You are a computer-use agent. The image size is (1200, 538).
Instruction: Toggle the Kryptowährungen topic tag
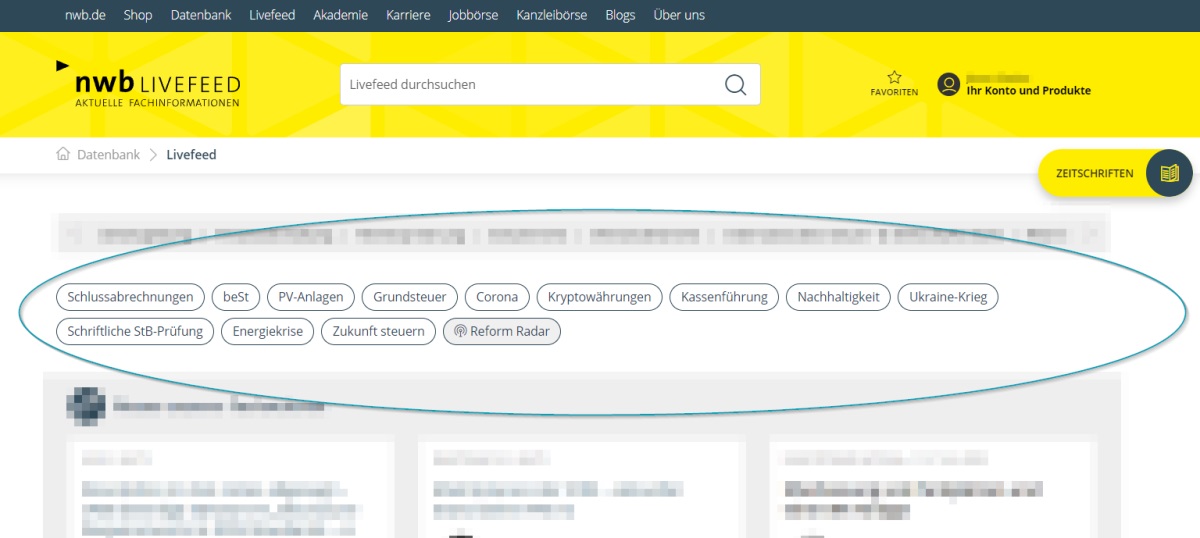tap(599, 297)
